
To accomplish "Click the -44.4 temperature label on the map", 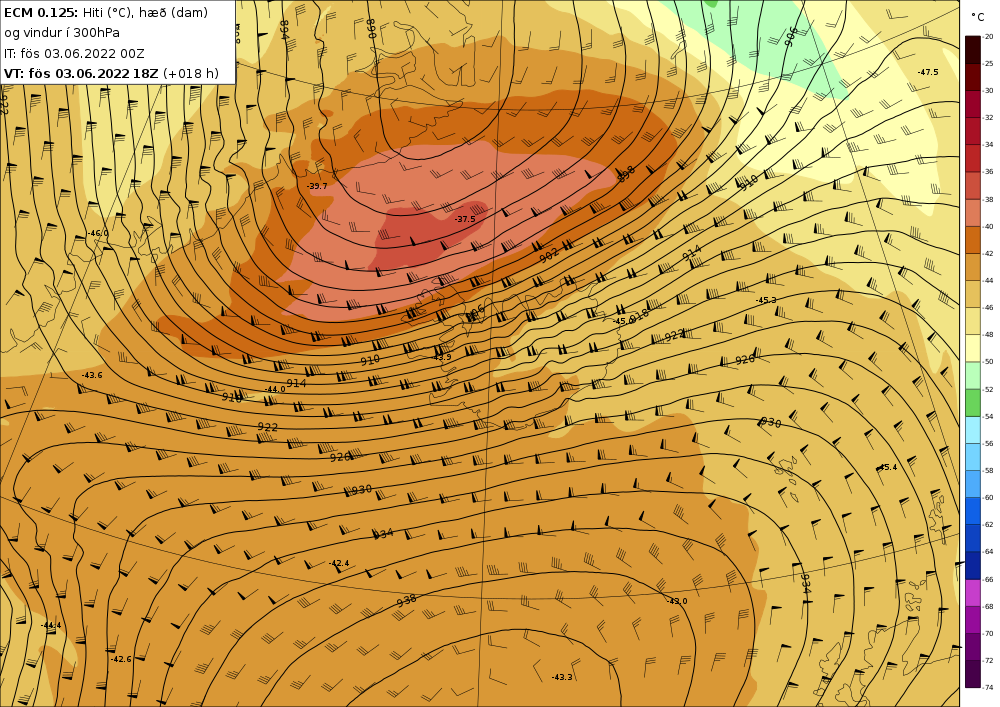I will point(51,625).
